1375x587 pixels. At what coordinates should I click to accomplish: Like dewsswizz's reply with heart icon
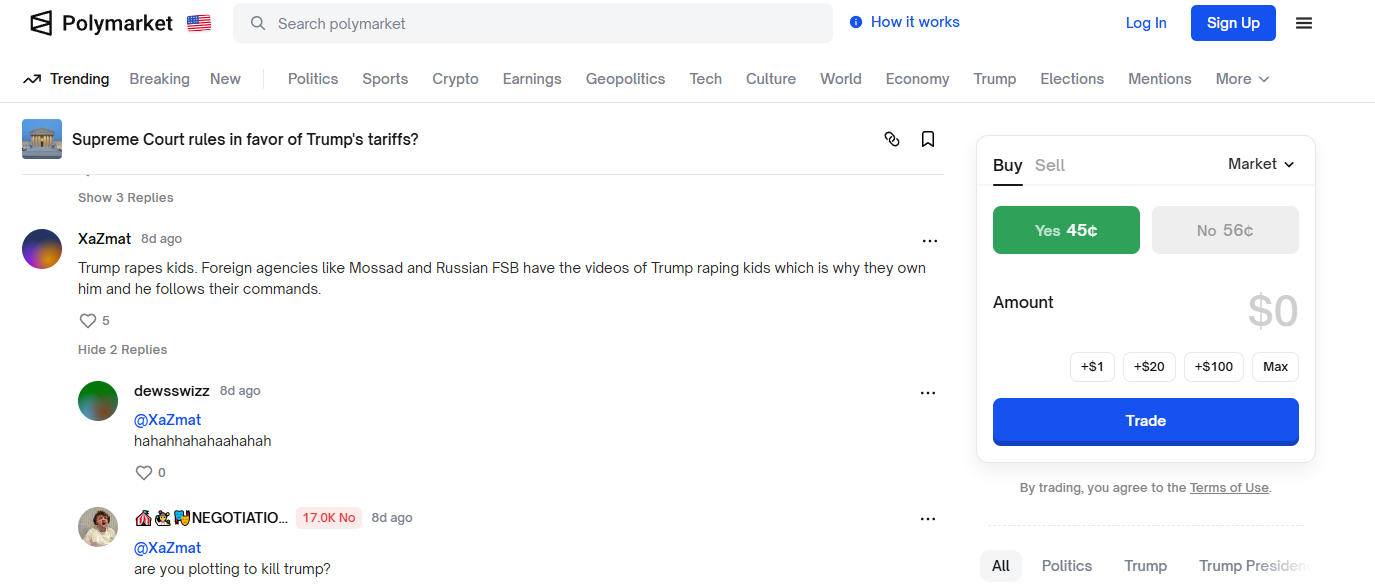144,473
